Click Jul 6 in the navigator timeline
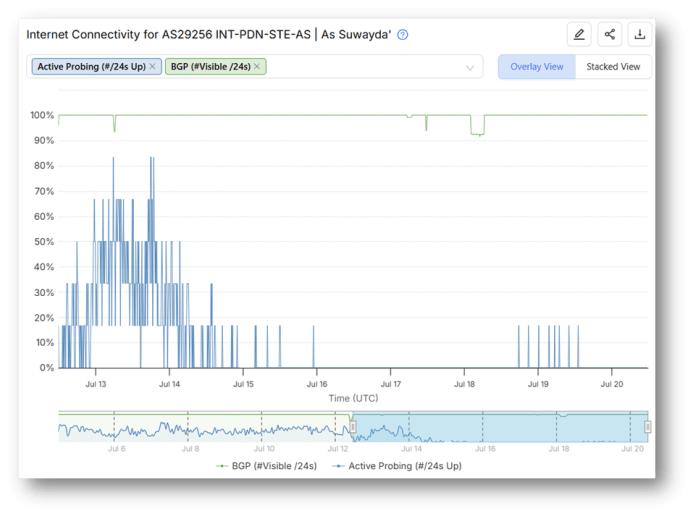This screenshot has height=516, width=693. click(116, 449)
